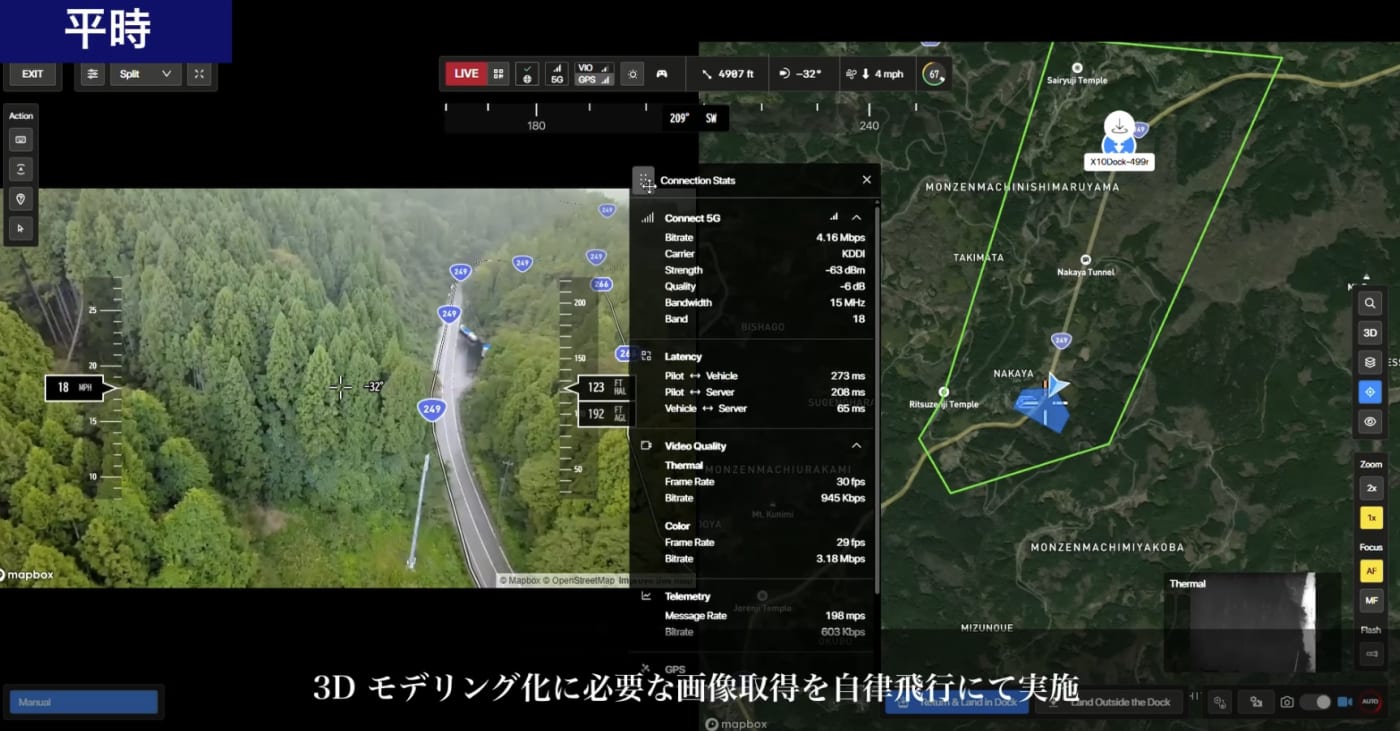
Task: Open the map layers selector
Action: (1370, 362)
